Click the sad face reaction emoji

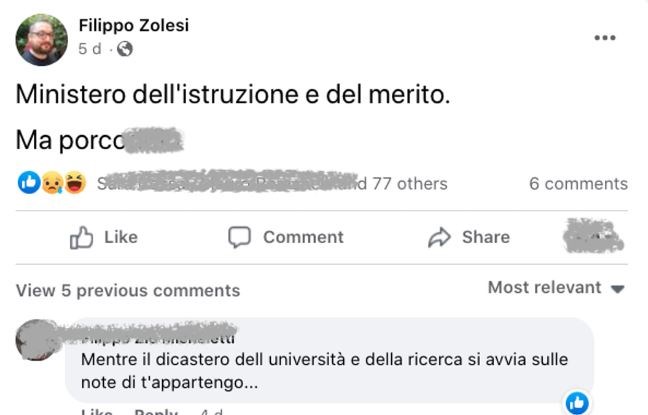51,183
